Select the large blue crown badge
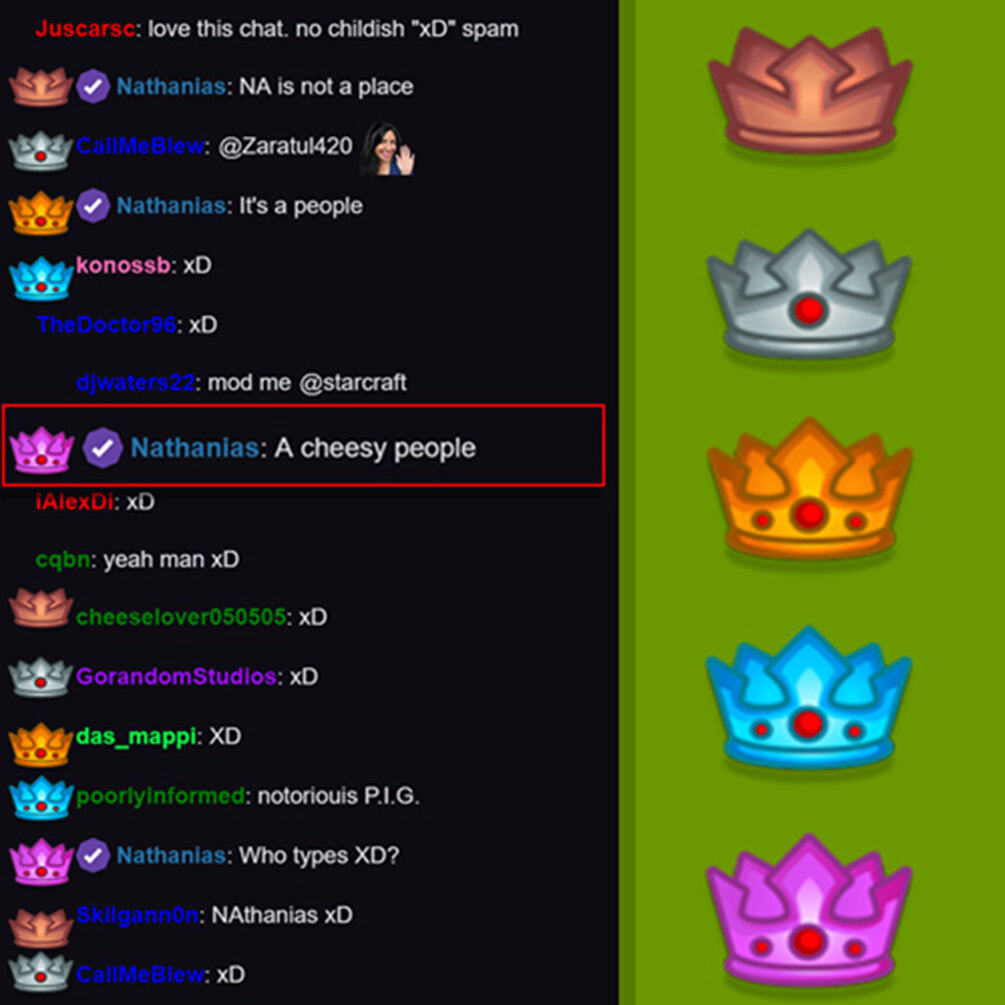 coord(808,697)
